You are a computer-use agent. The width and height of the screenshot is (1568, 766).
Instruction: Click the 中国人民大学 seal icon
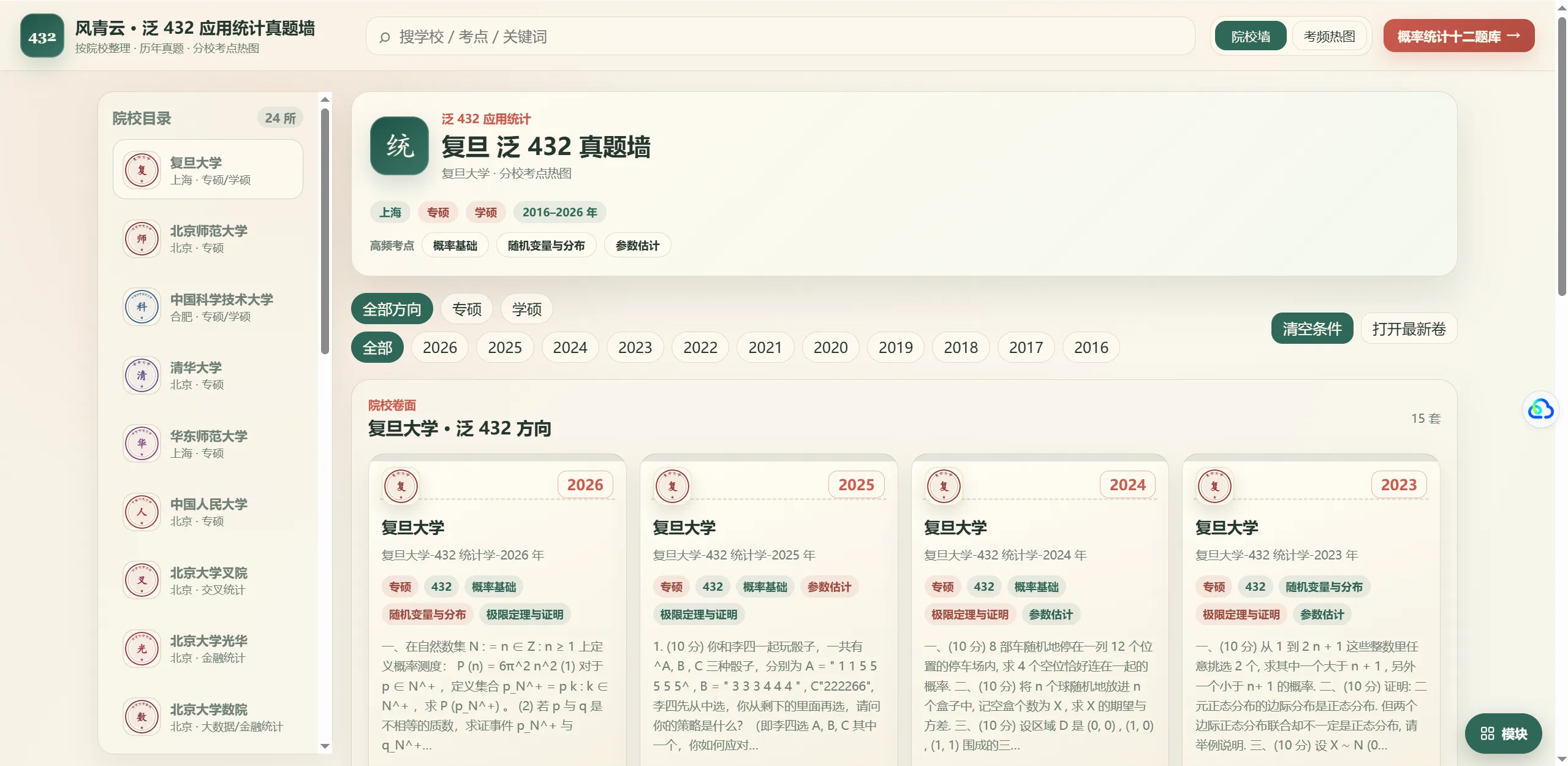[x=142, y=512]
